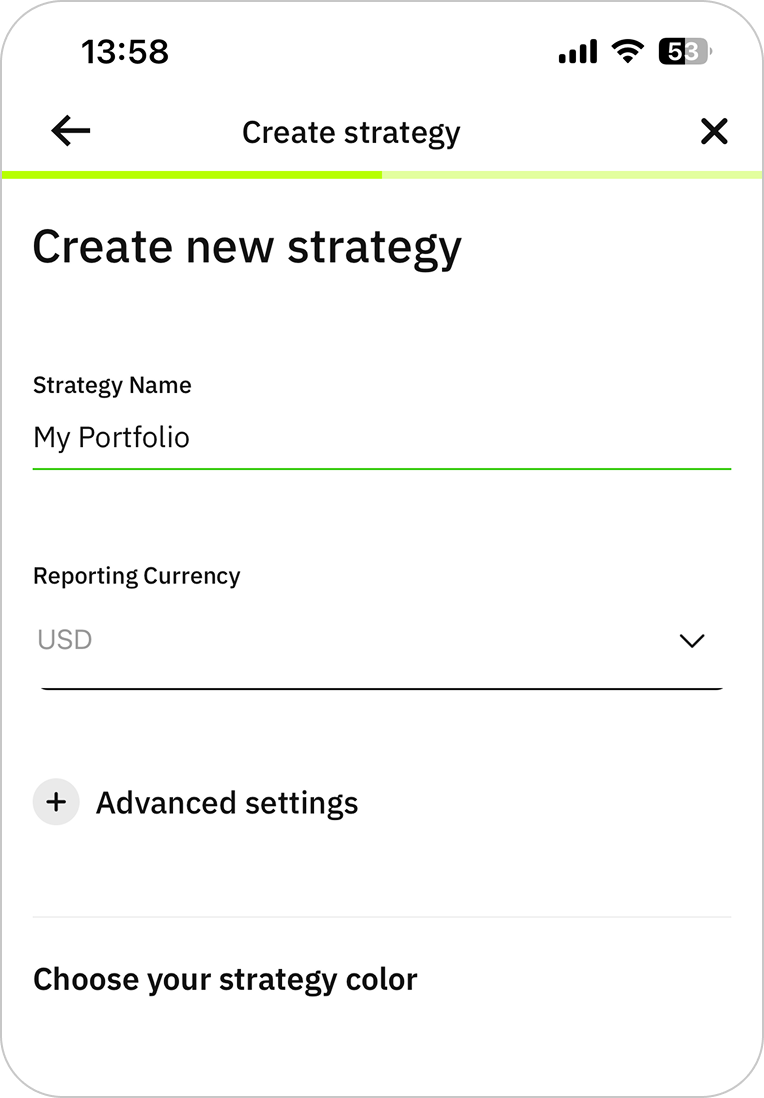
Task: Click the unfilled pale green progress segment
Action: coord(572,175)
